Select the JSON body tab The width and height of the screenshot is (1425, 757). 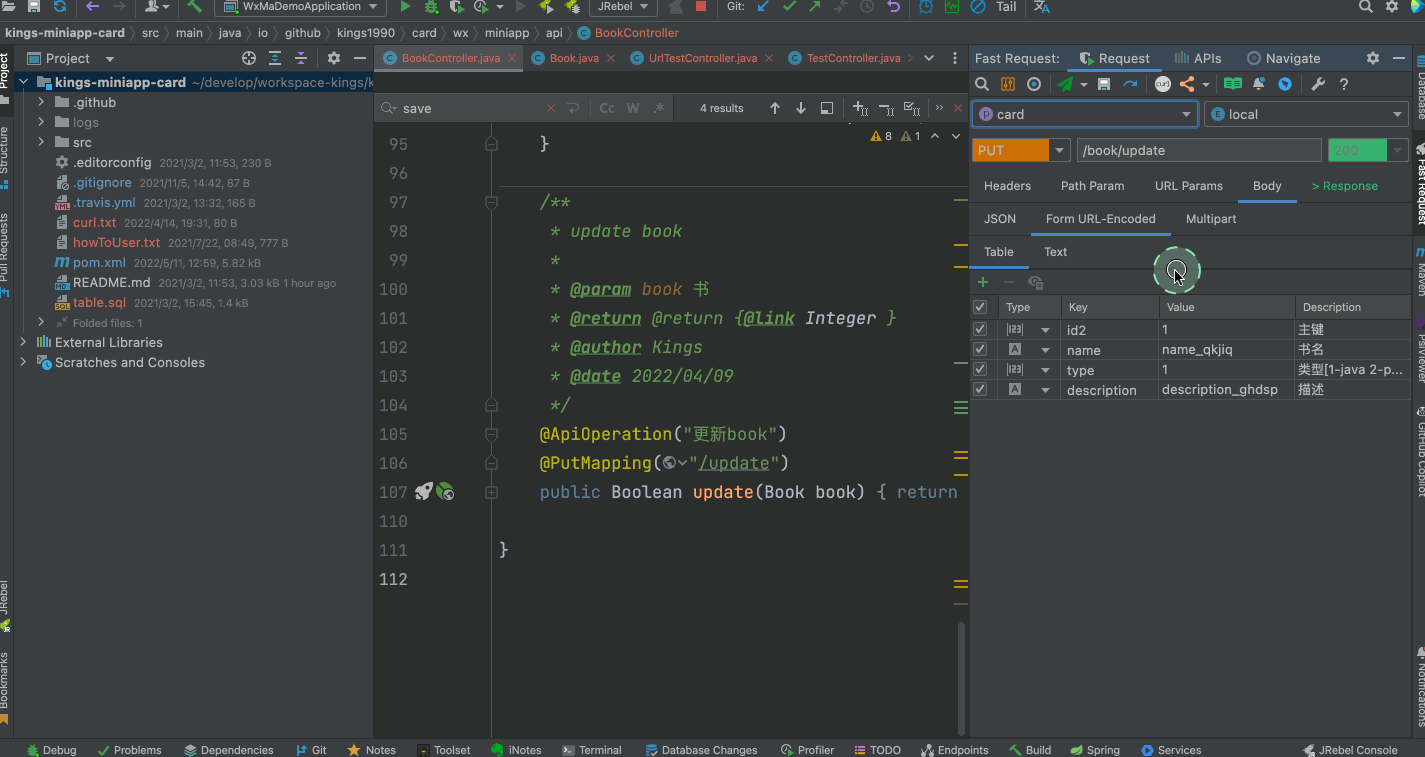1000,219
